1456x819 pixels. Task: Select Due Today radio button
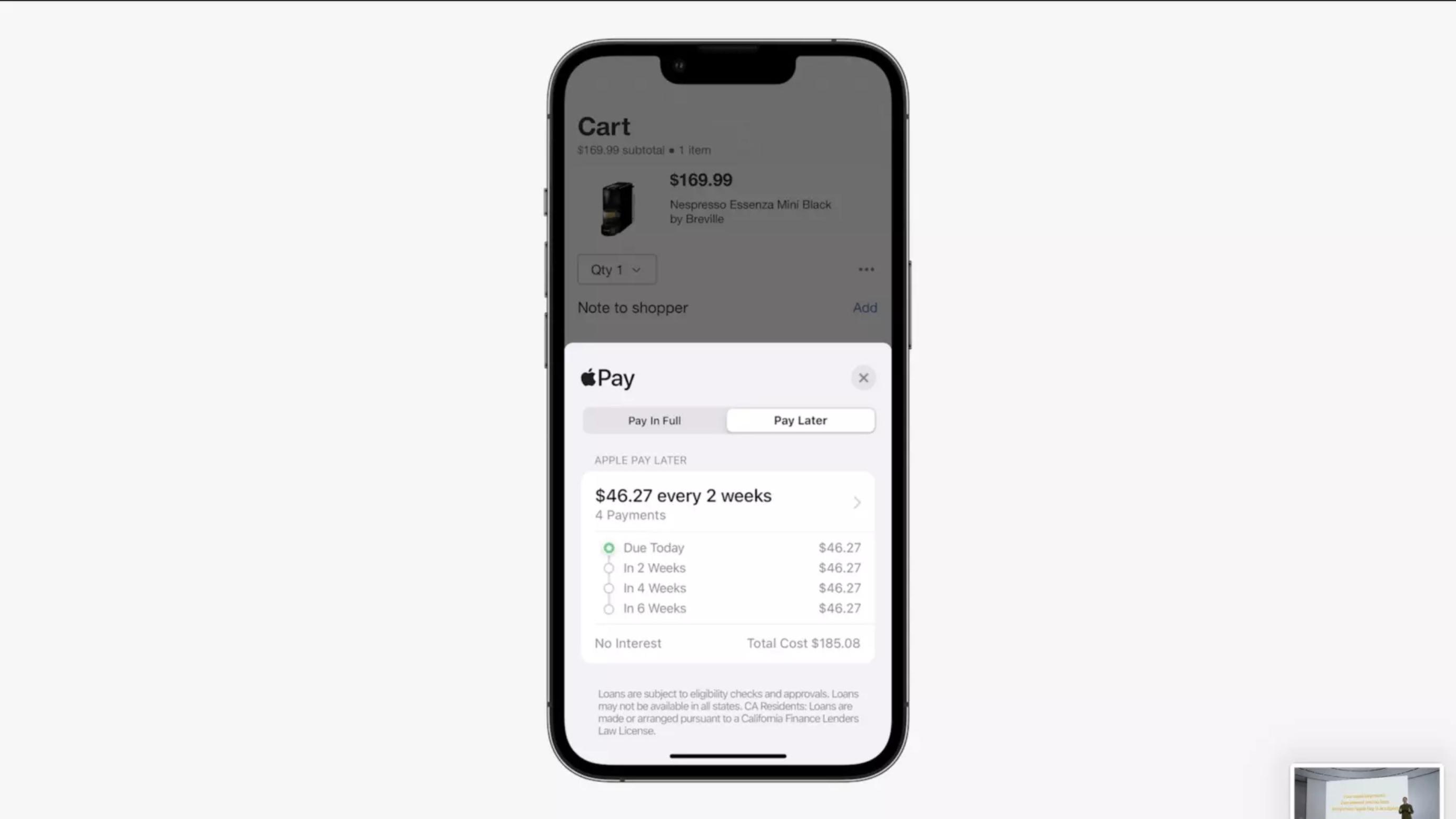pos(609,548)
